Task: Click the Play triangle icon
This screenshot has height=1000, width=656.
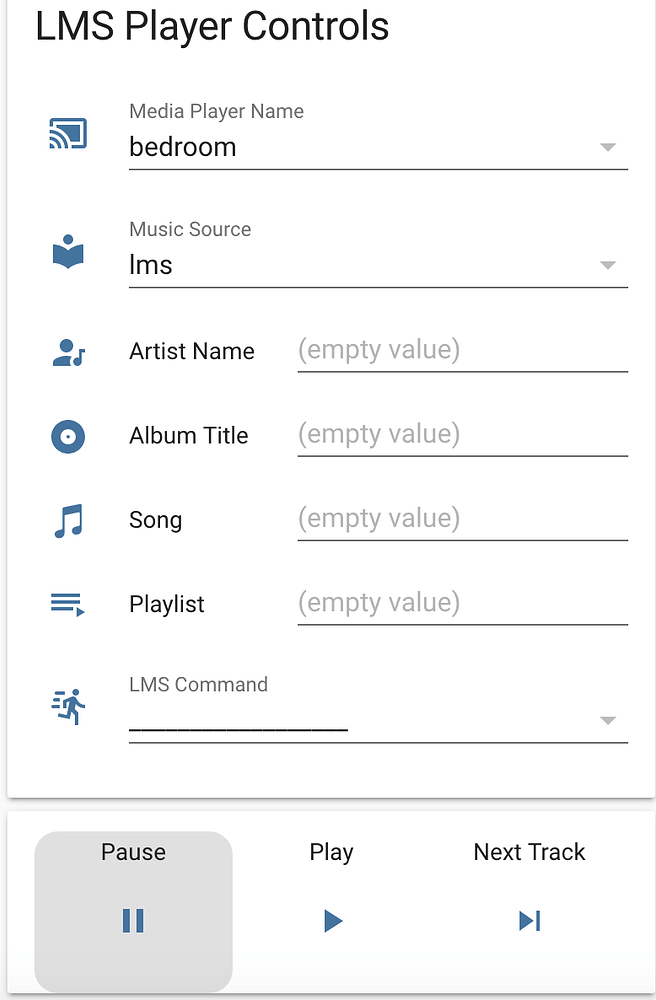Action: click(331, 920)
